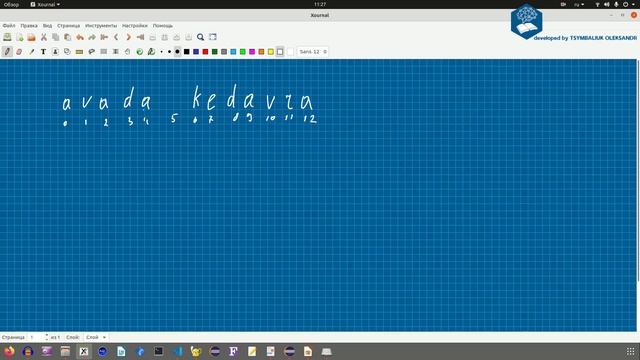Viewport: 640px width, 360px height.
Task: Undo the last stroke
Action: 80,37
